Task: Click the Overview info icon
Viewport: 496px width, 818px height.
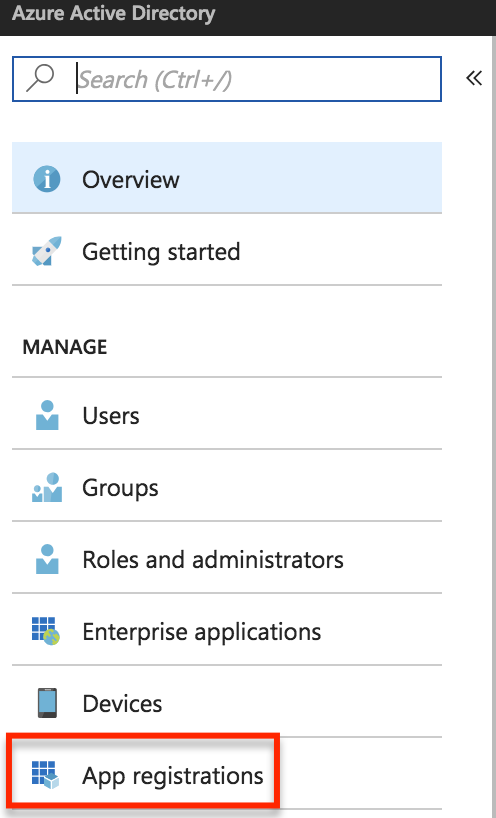Action: tap(47, 179)
